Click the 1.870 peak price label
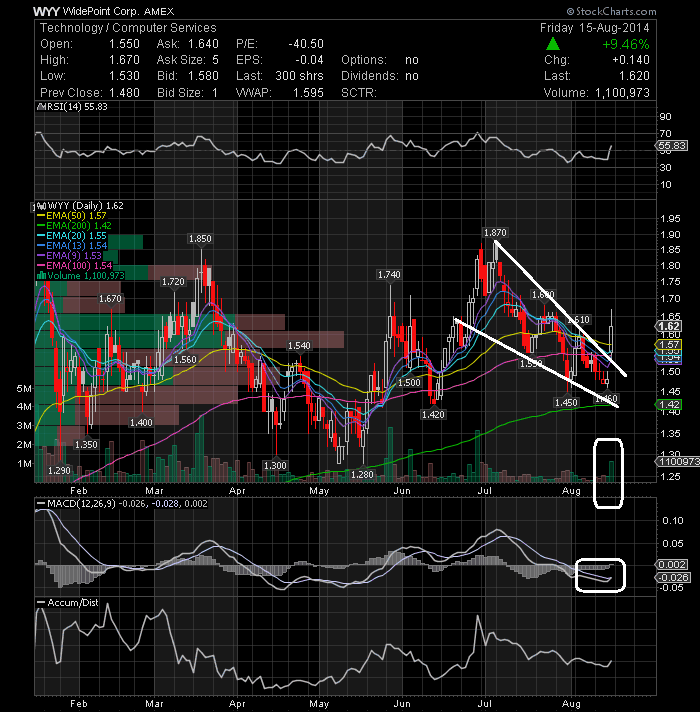This screenshot has width=700, height=712. tap(495, 232)
